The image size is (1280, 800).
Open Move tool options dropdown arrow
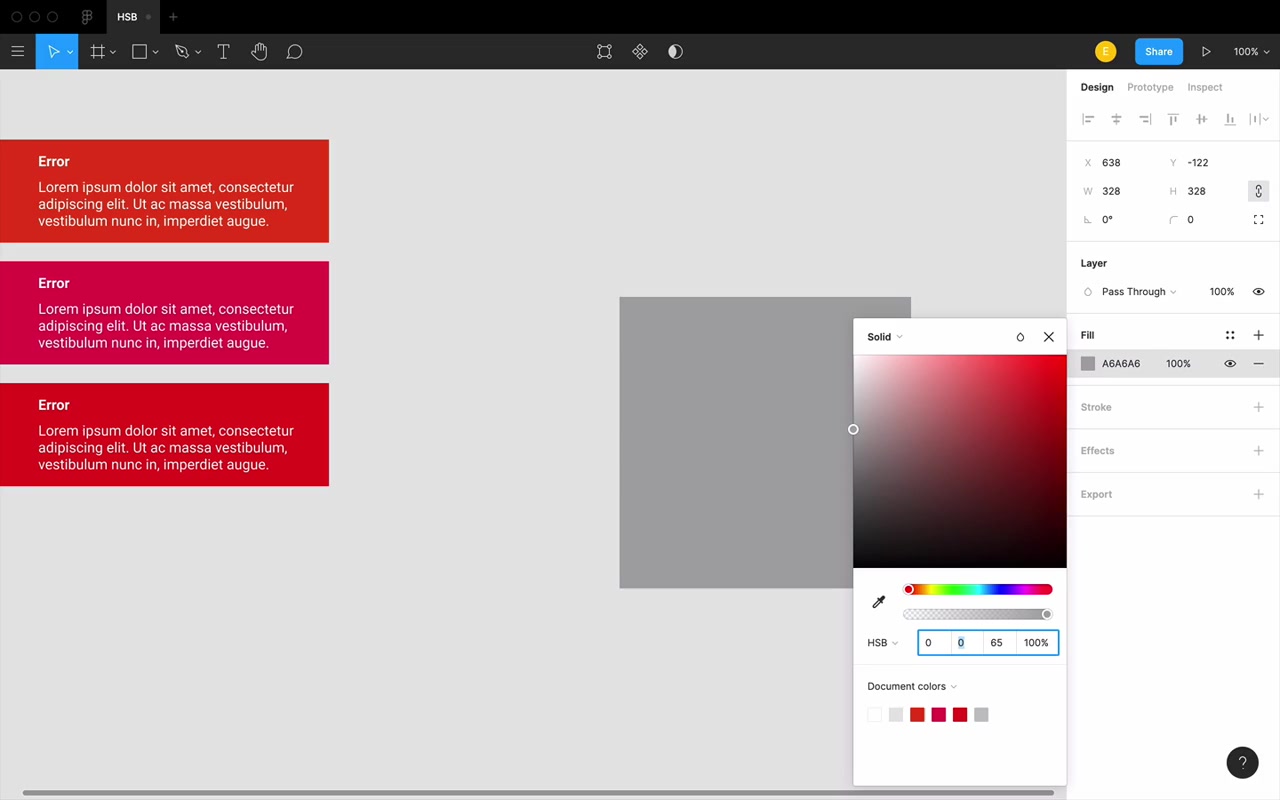pos(70,52)
